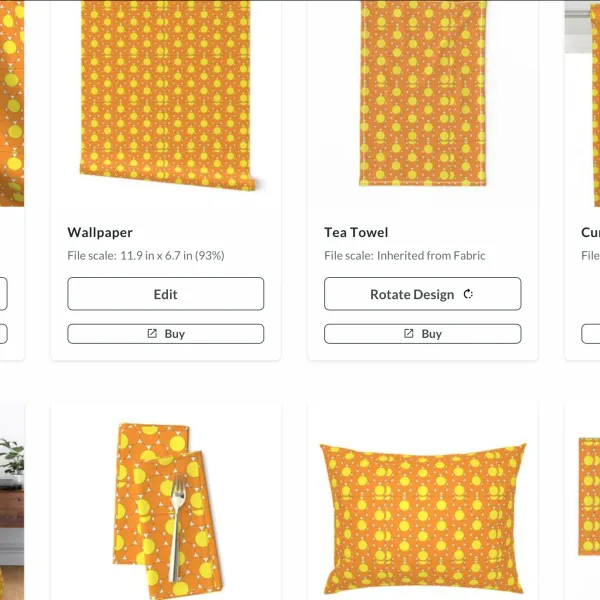View the orange pillow sham preview
The image size is (600, 600).
point(422,520)
